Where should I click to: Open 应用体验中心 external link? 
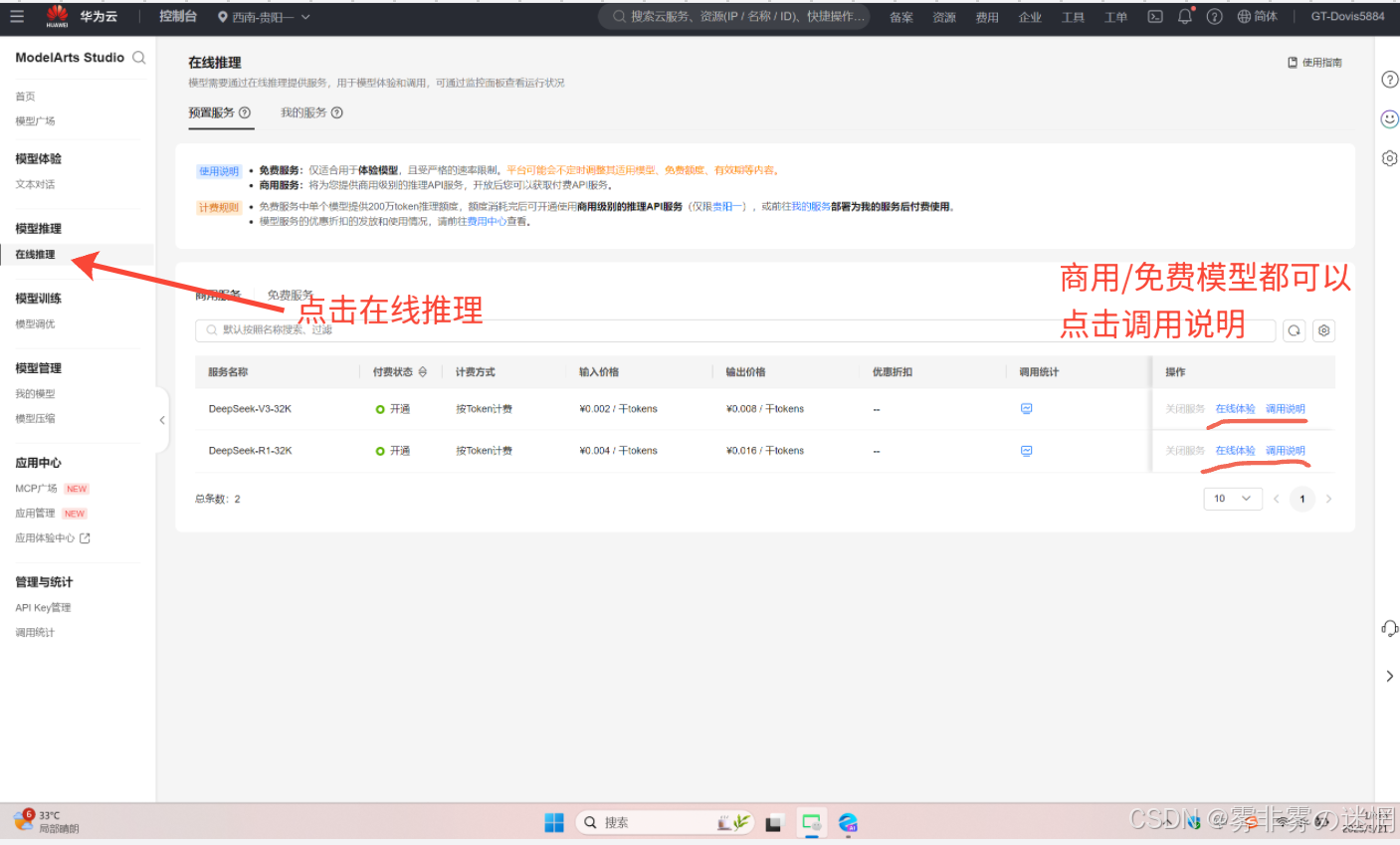52,538
